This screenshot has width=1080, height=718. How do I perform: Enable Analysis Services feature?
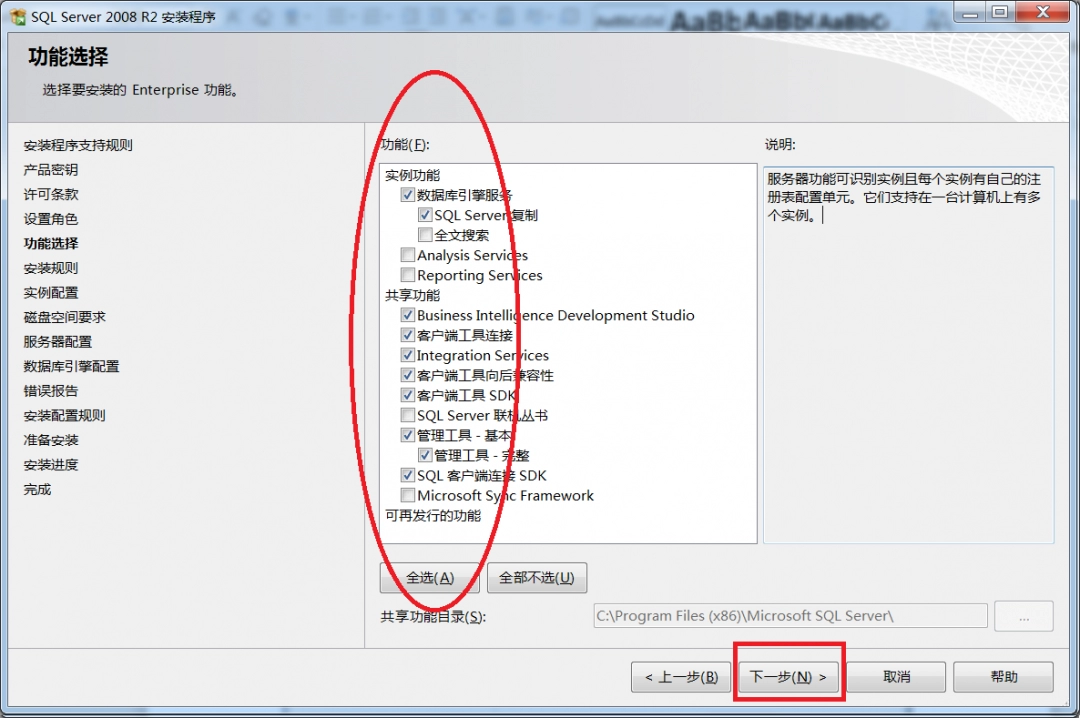(x=407, y=255)
